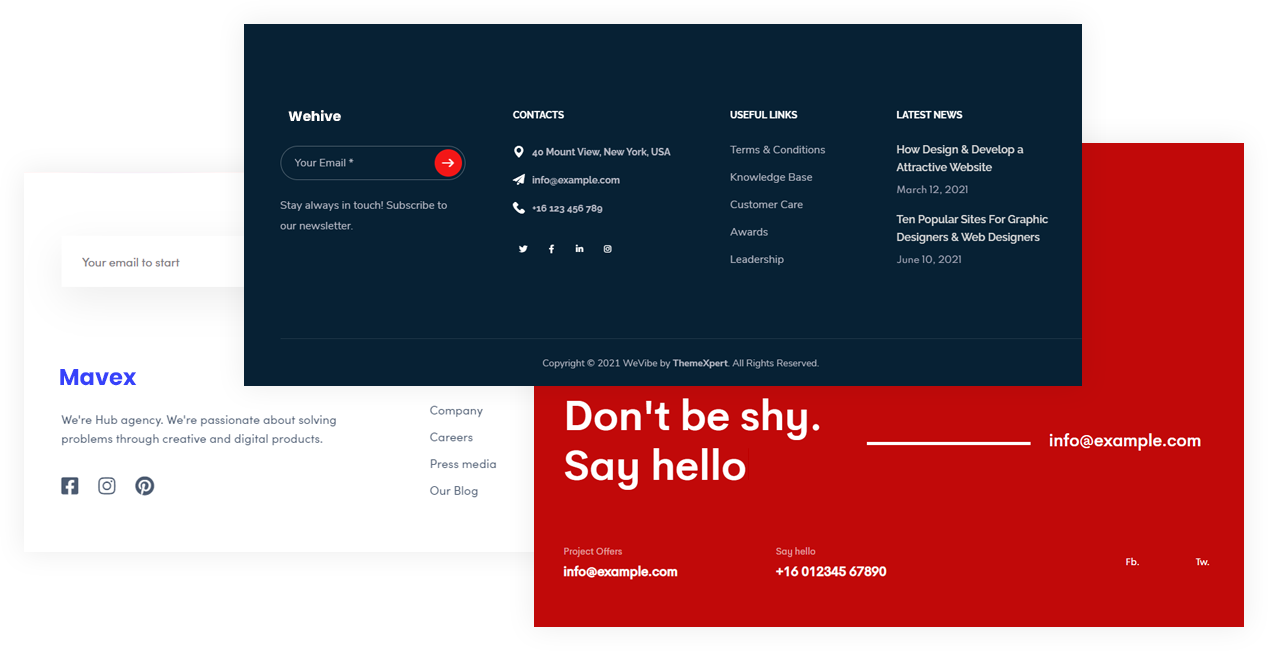The image size is (1268, 651).
Task: Open the Instagram icon in Mavex footer
Action: pos(107,486)
